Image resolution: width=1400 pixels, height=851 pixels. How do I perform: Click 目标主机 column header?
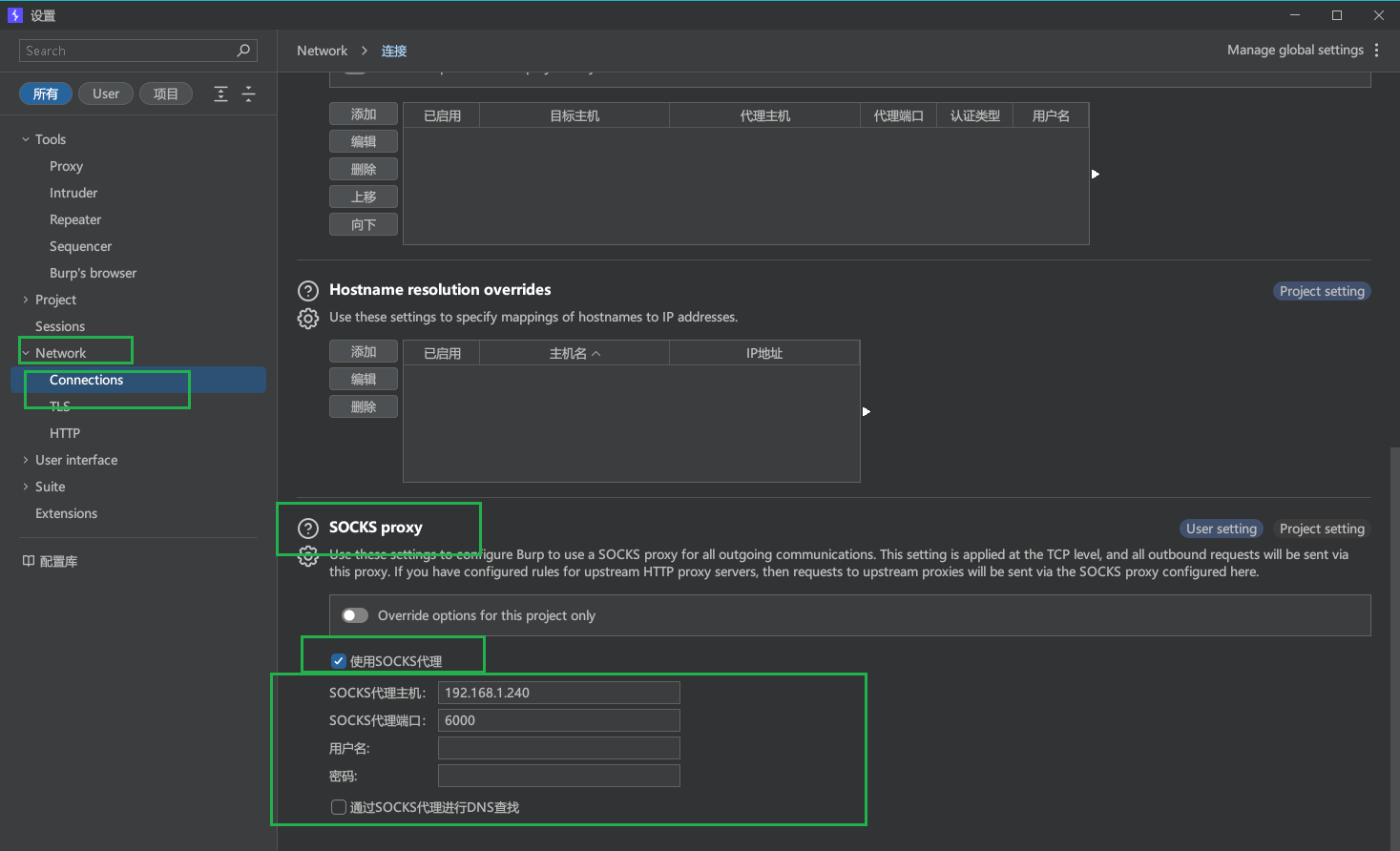coord(575,115)
